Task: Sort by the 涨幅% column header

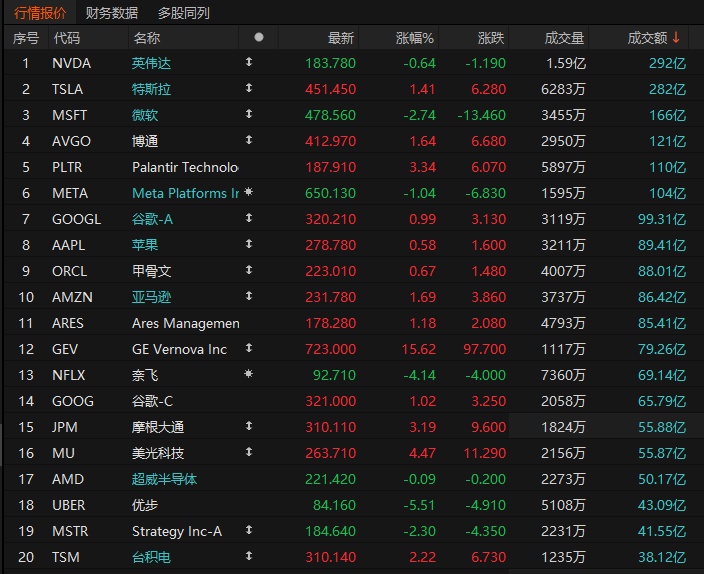Action: tap(415, 38)
